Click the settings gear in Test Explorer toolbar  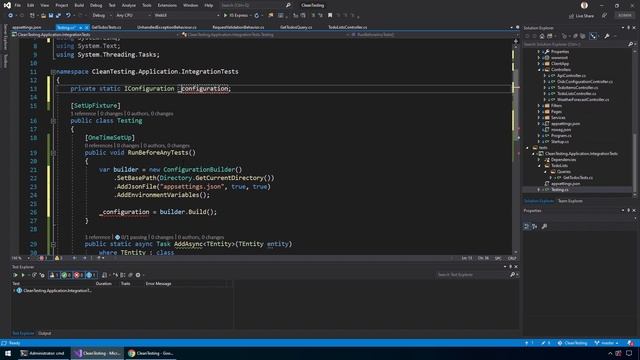click(138, 275)
